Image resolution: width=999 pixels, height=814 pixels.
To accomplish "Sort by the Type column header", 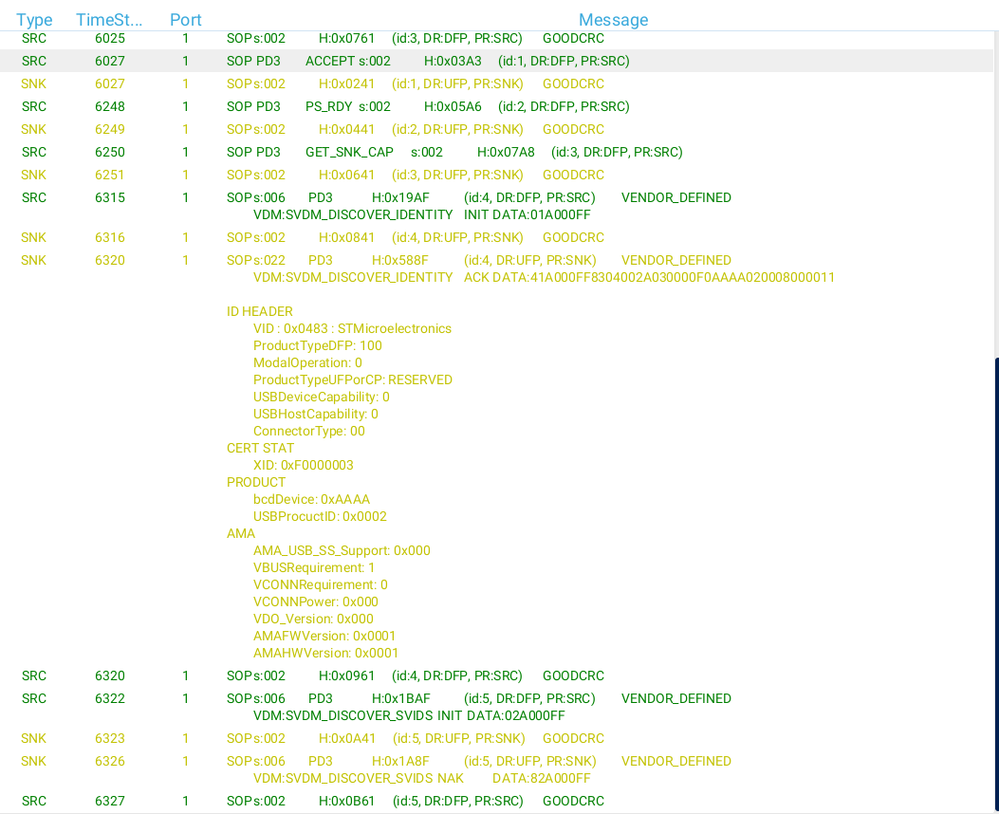I will [34, 20].
